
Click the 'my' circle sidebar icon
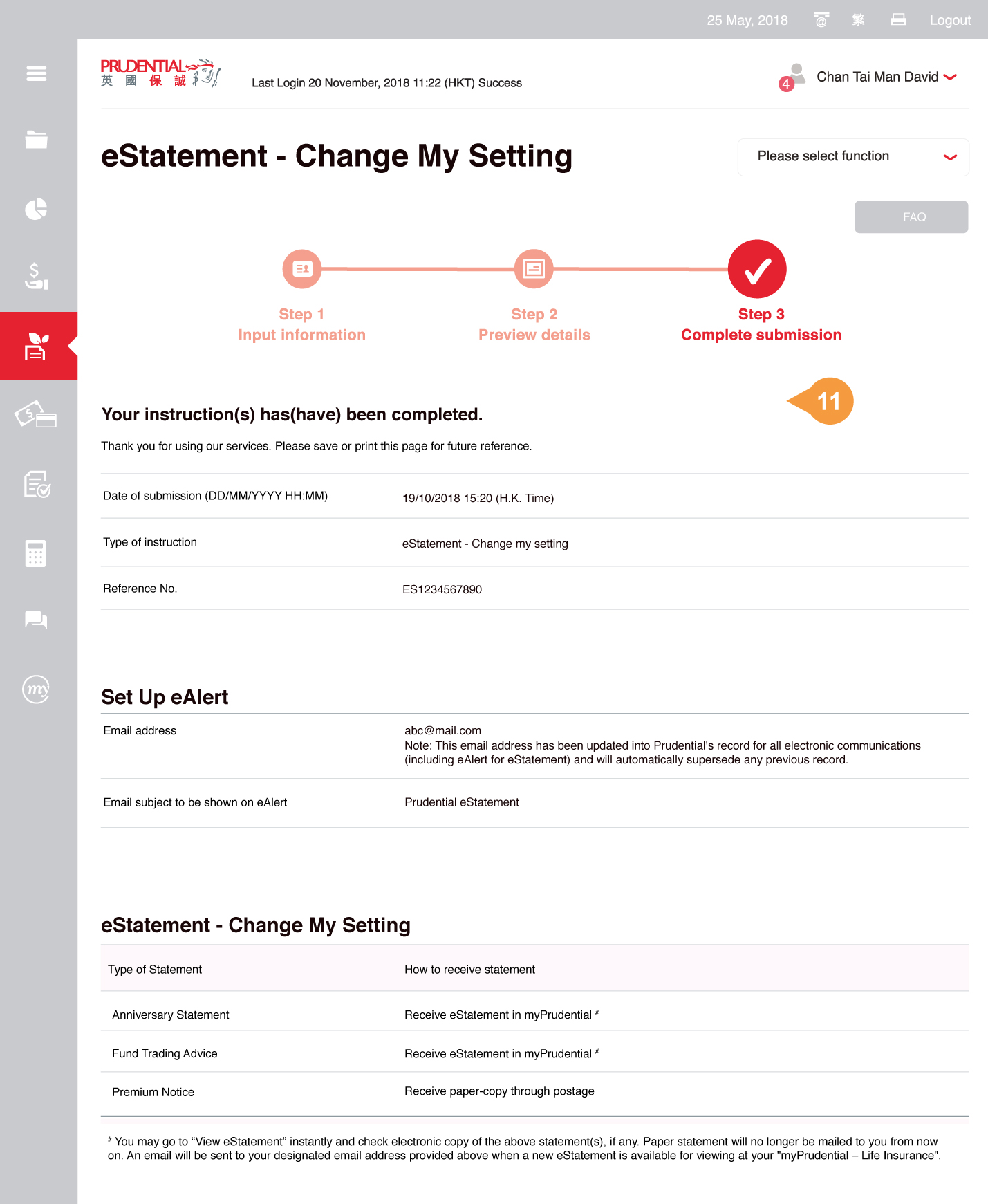(x=37, y=689)
